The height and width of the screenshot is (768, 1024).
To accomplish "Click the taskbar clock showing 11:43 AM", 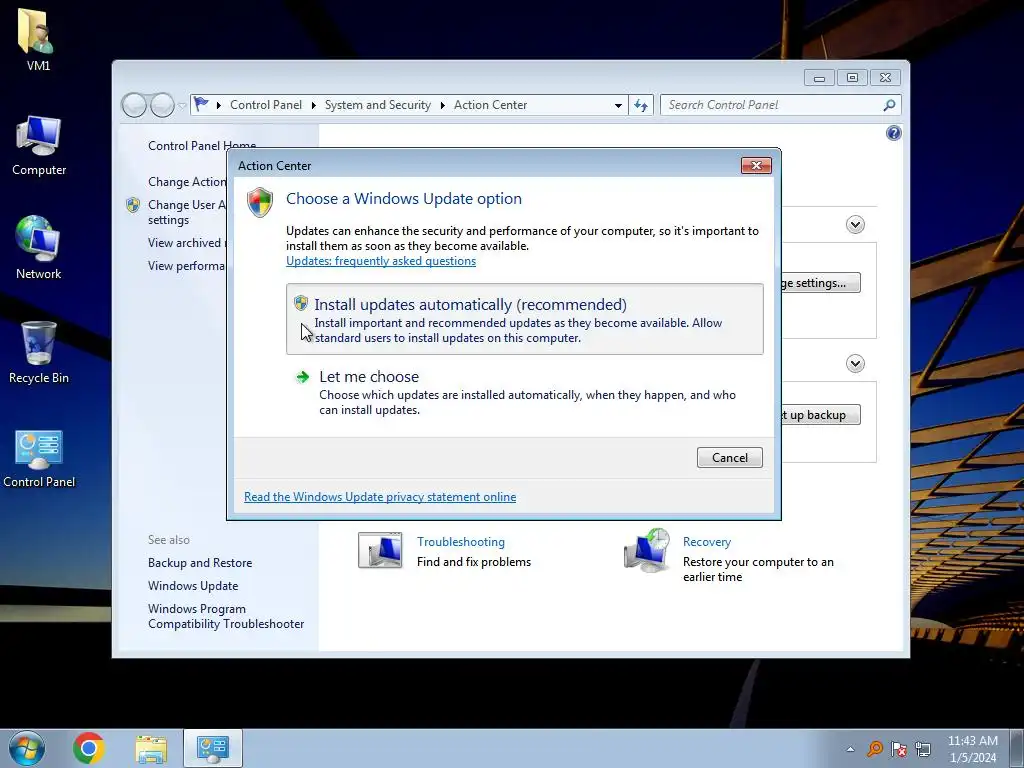I will (x=972, y=749).
